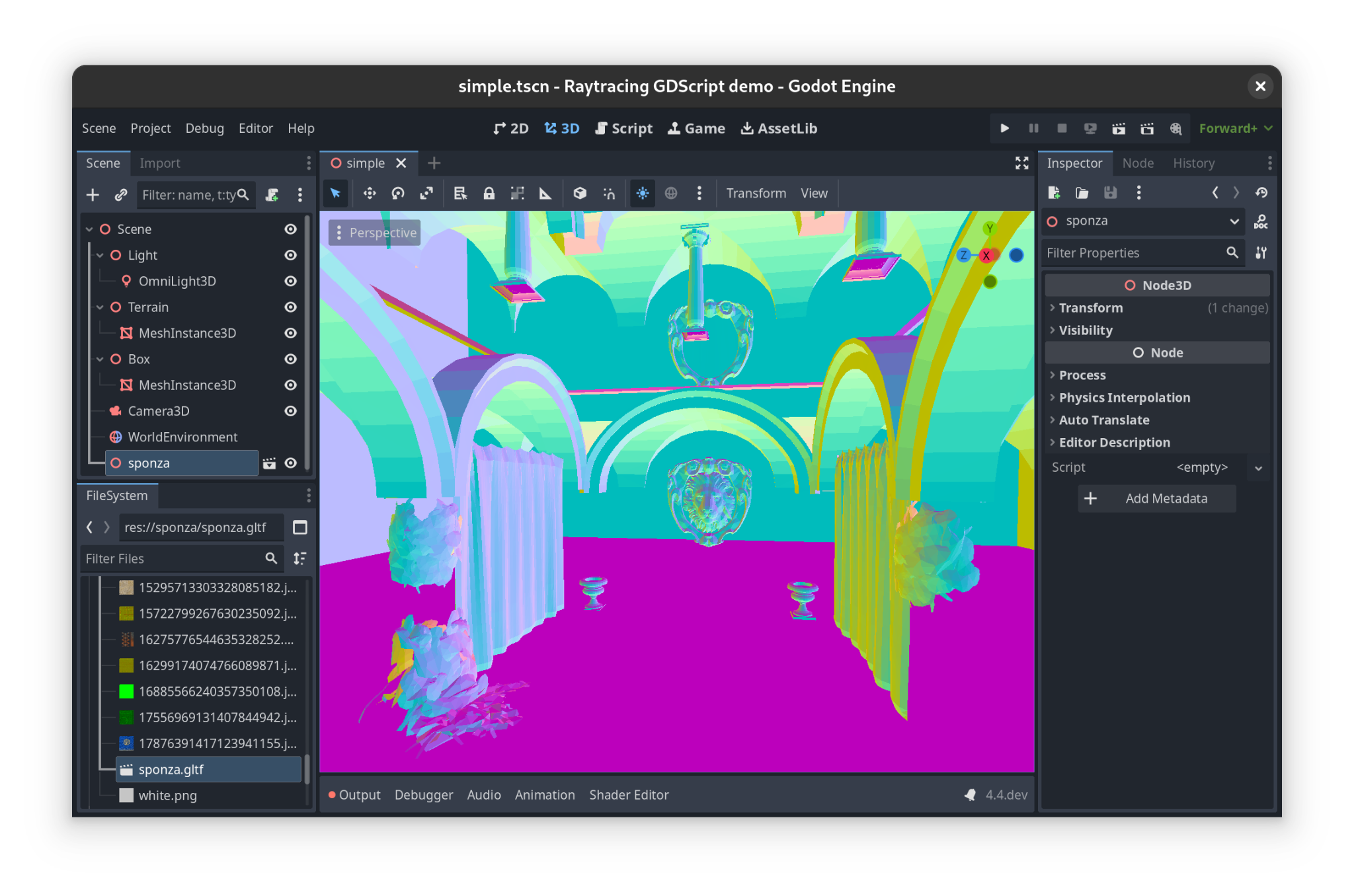Toggle the Use Snap icon
1354x896 pixels.
(x=609, y=193)
